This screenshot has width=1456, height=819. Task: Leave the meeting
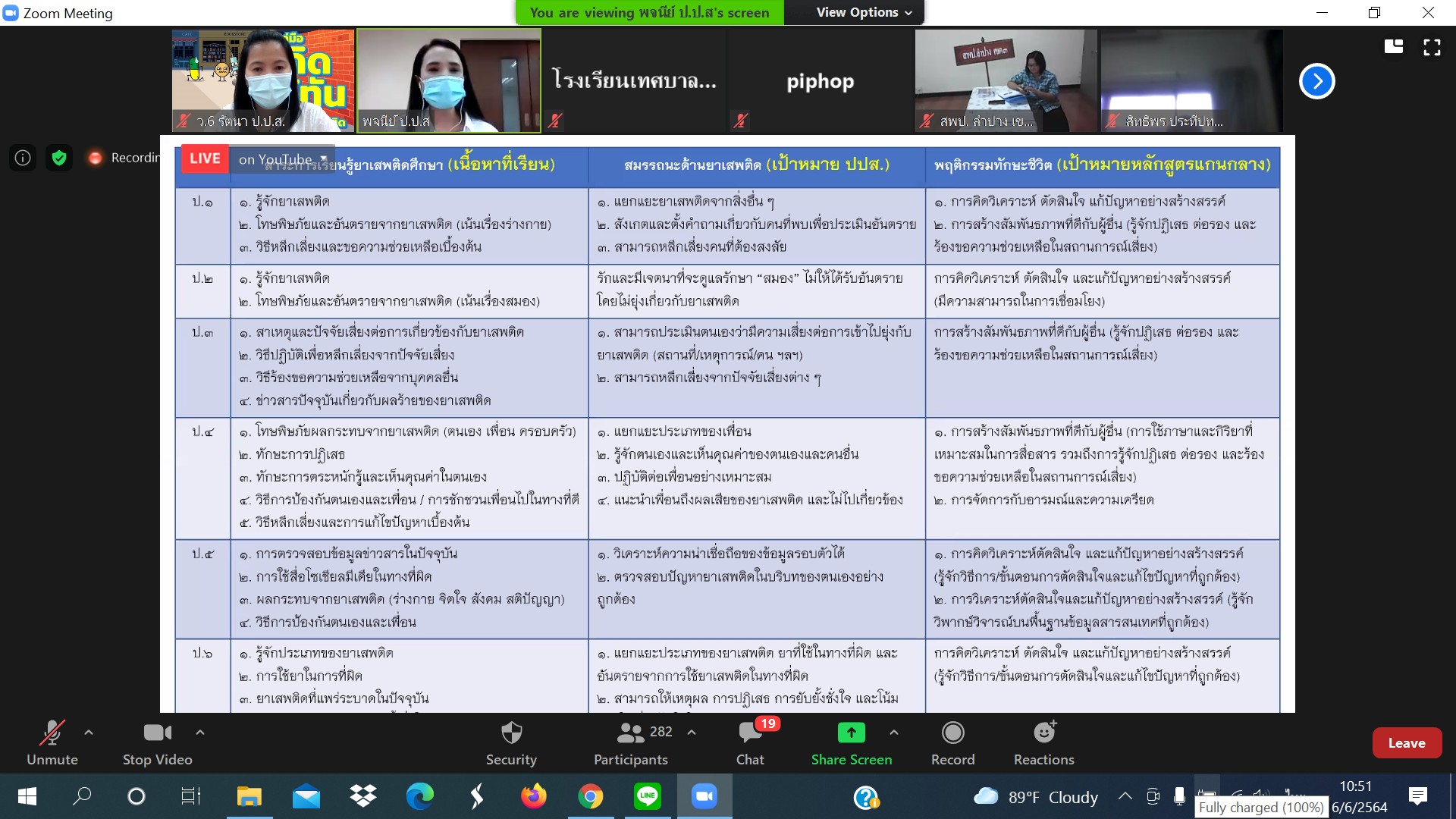[1407, 743]
